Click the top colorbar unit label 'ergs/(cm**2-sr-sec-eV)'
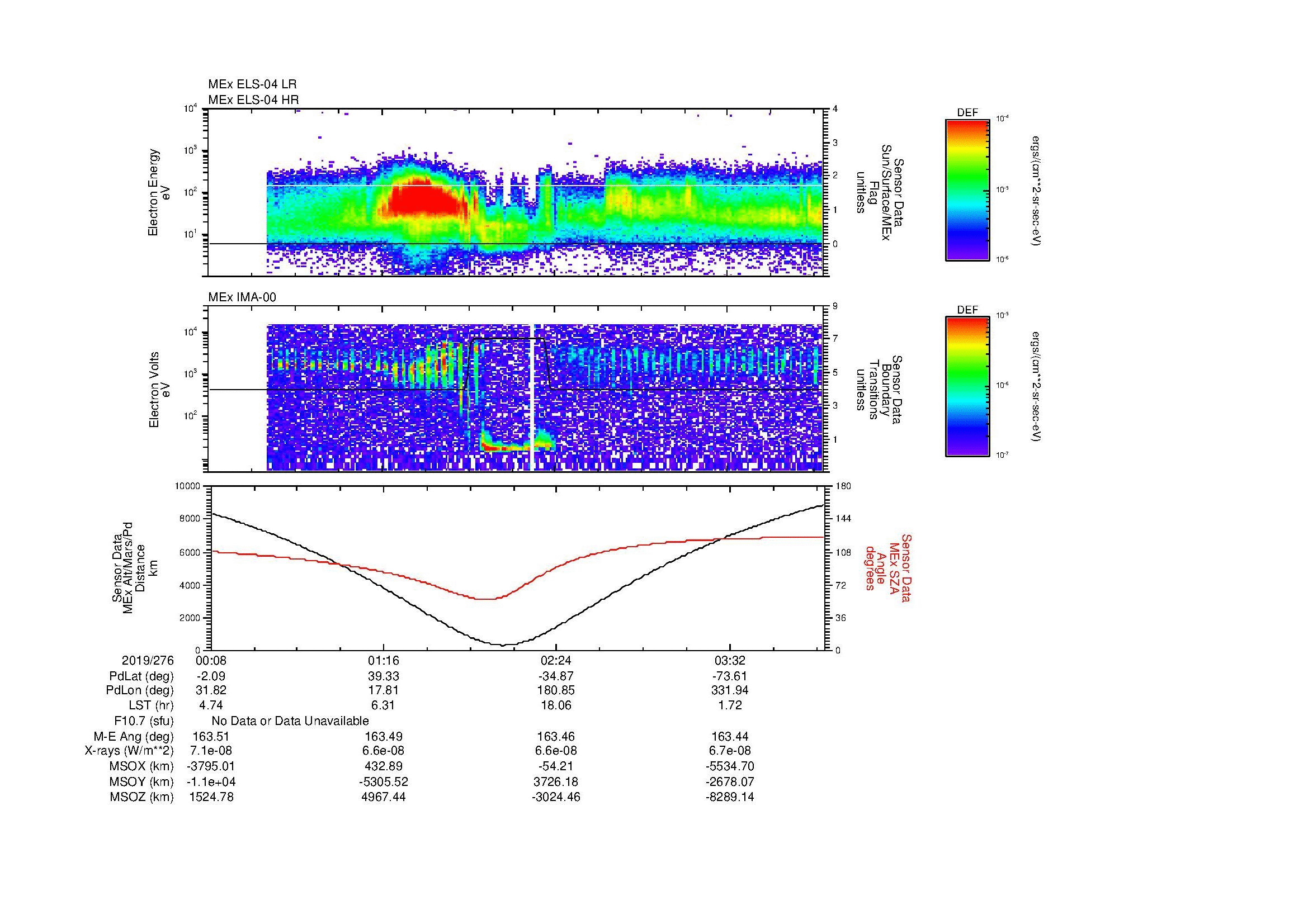The width and height of the screenshot is (1308, 924). tap(1036, 190)
